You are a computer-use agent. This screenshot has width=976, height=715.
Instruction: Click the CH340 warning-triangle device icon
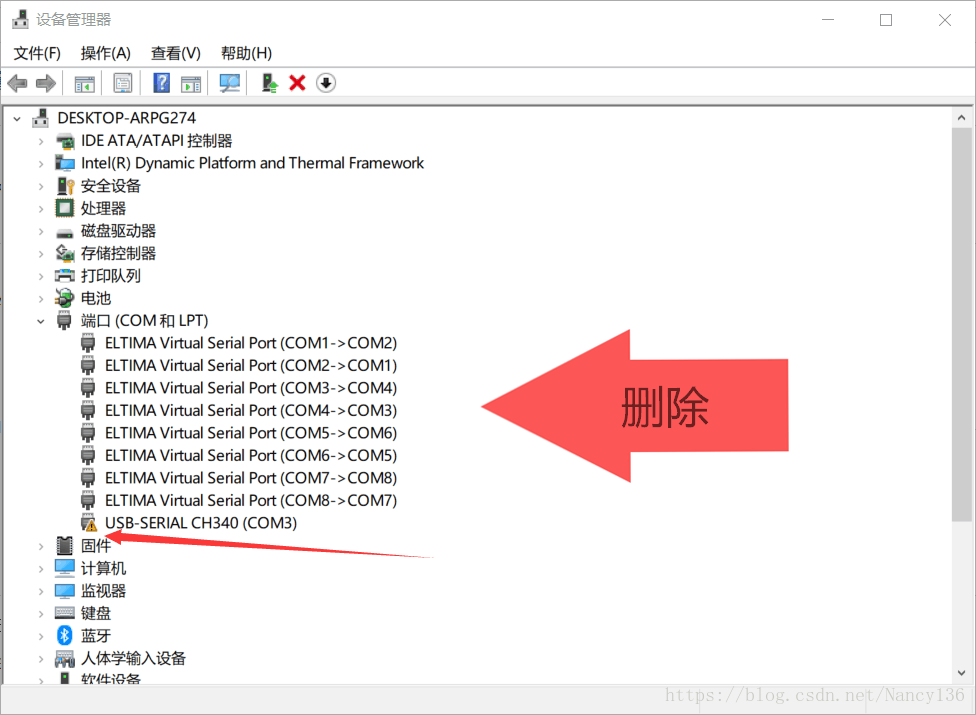[x=89, y=523]
